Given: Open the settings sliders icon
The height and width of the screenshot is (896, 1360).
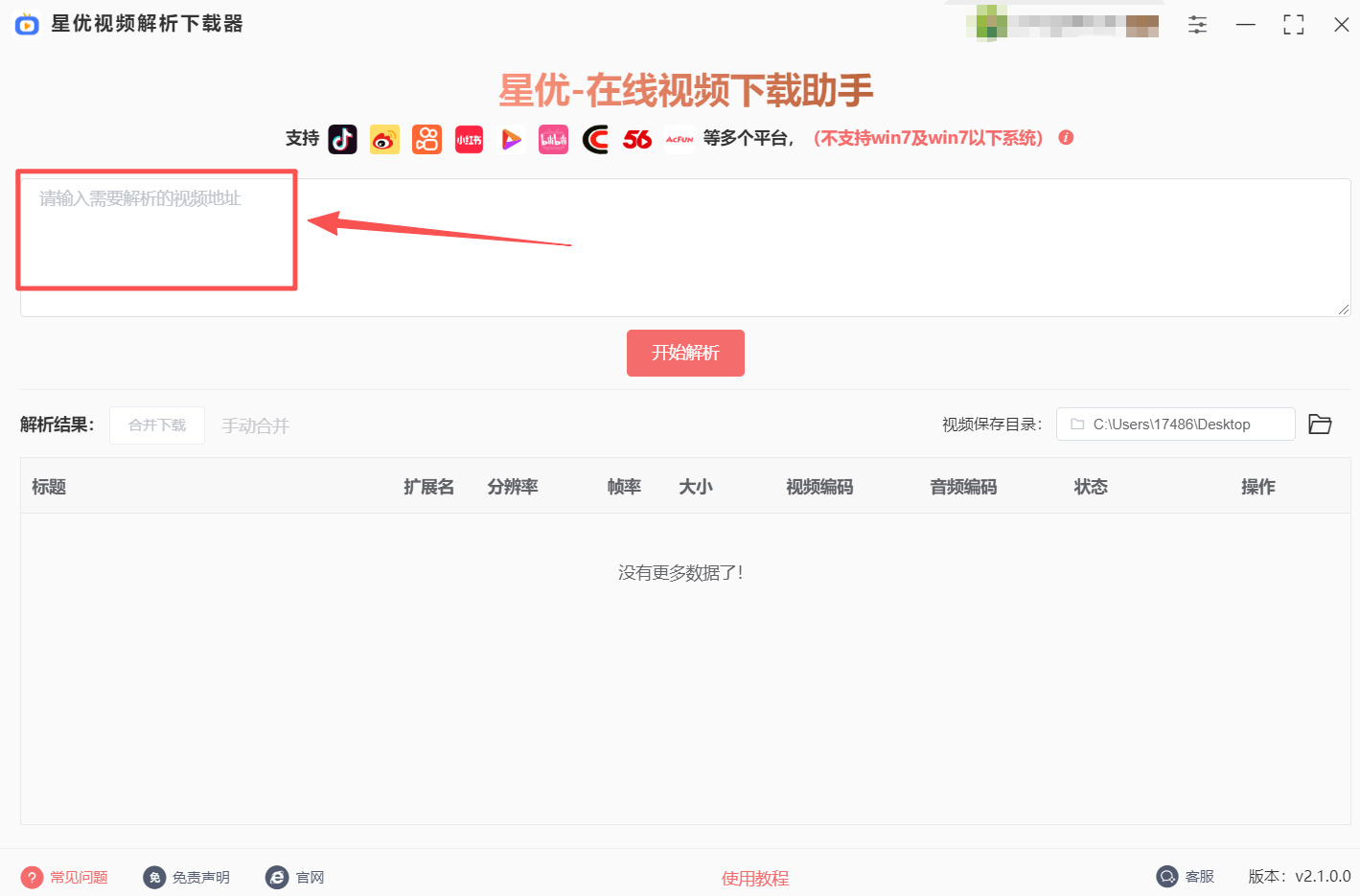Looking at the screenshot, I should 1197,24.
